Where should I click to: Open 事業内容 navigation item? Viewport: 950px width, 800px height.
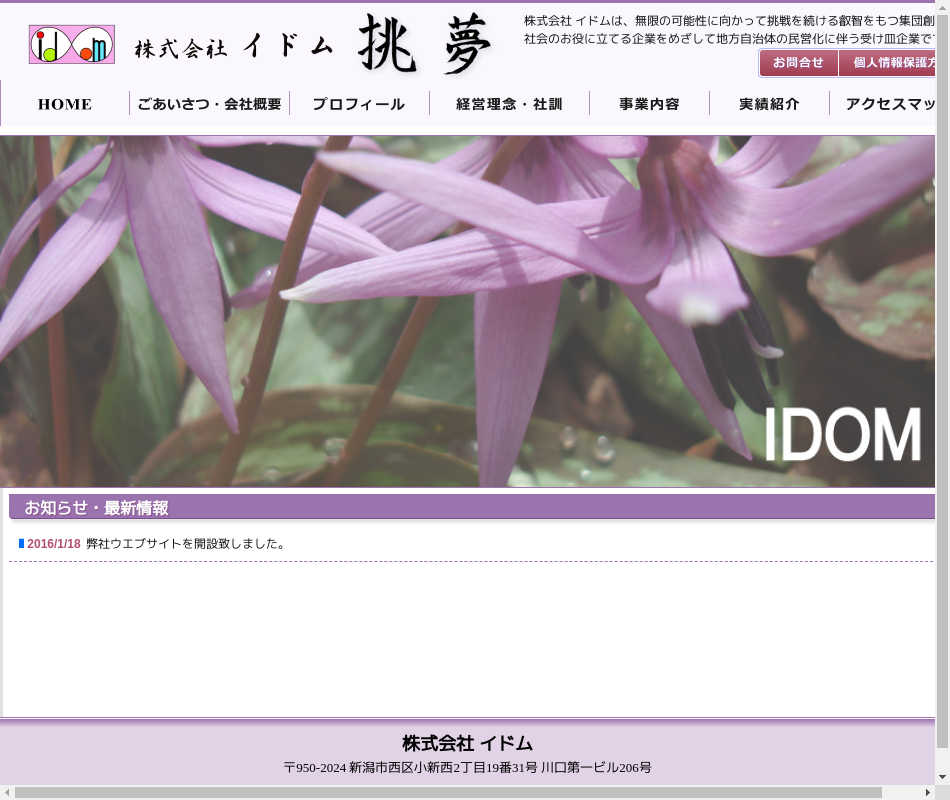pyautogui.click(x=649, y=104)
